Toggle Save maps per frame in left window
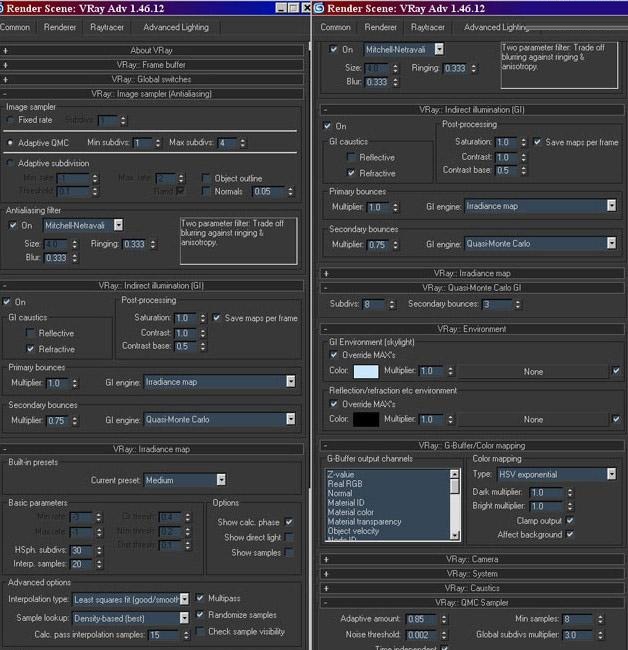The width and height of the screenshot is (628, 650). pyautogui.click(x=217, y=318)
